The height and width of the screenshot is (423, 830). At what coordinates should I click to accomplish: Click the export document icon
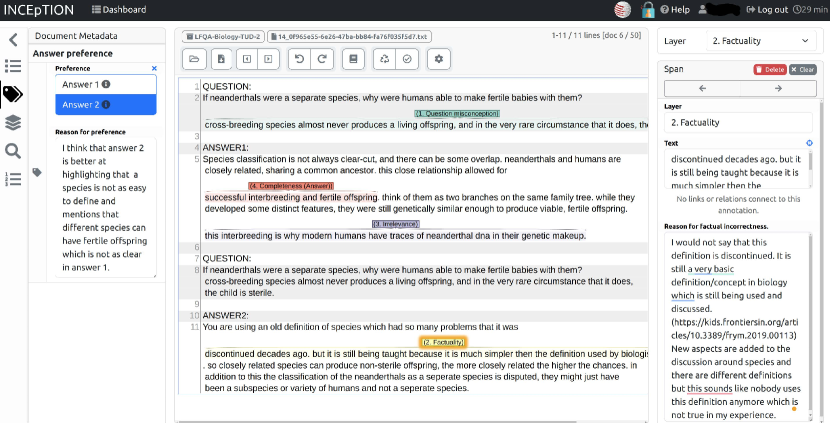[x=221, y=59]
